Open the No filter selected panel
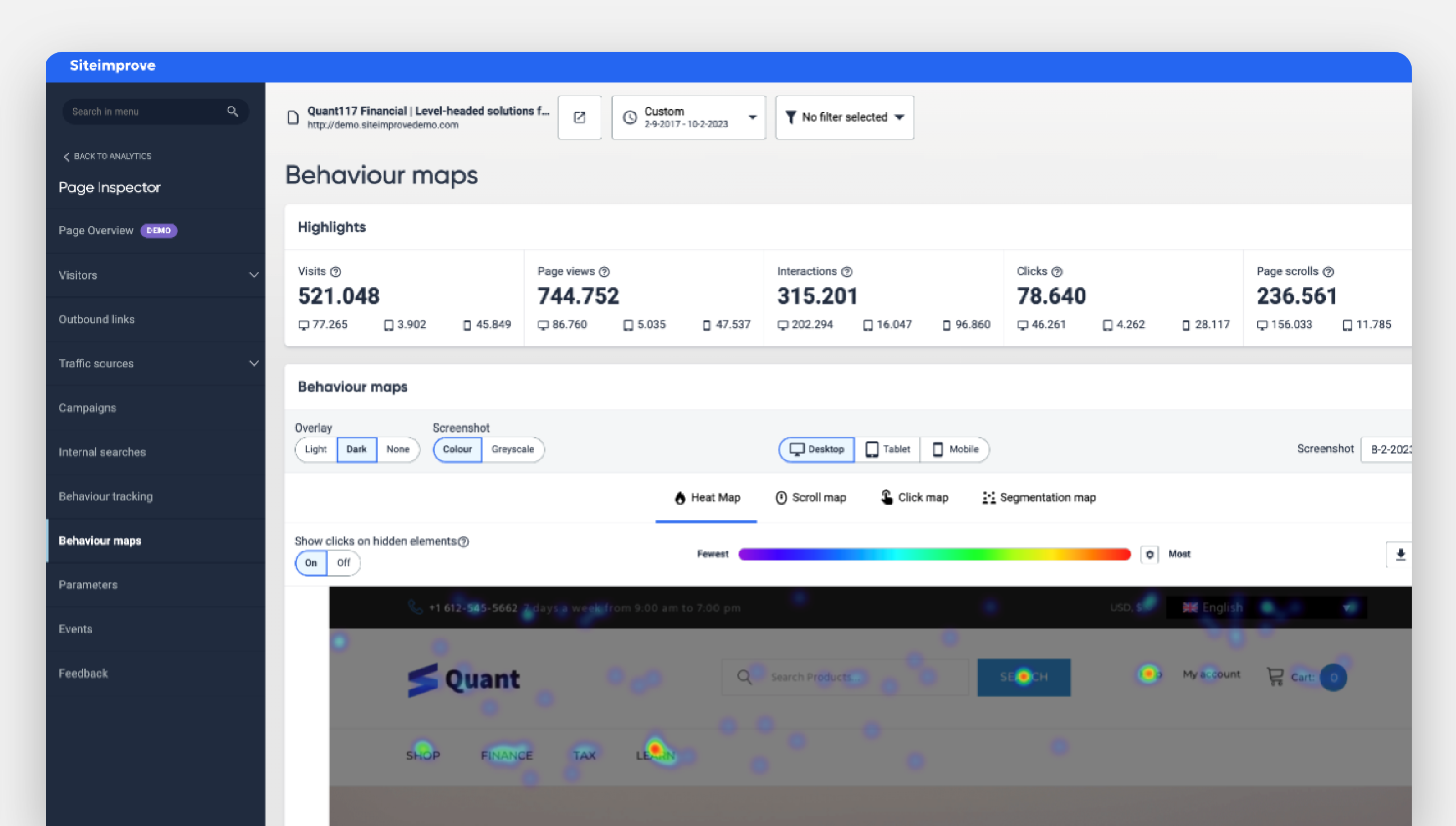Image resolution: width=1456 pixels, height=826 pixels. (844, 117)
